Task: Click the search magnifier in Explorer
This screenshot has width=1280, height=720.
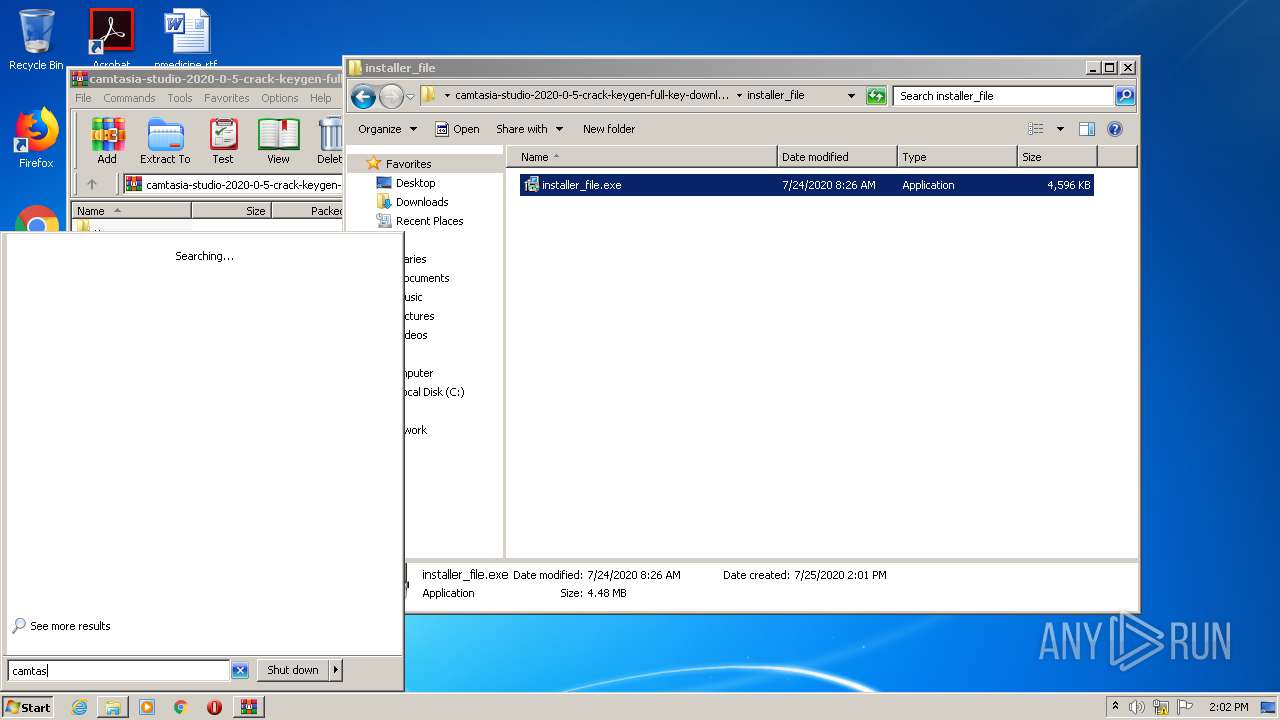Action: point(1125,96)
